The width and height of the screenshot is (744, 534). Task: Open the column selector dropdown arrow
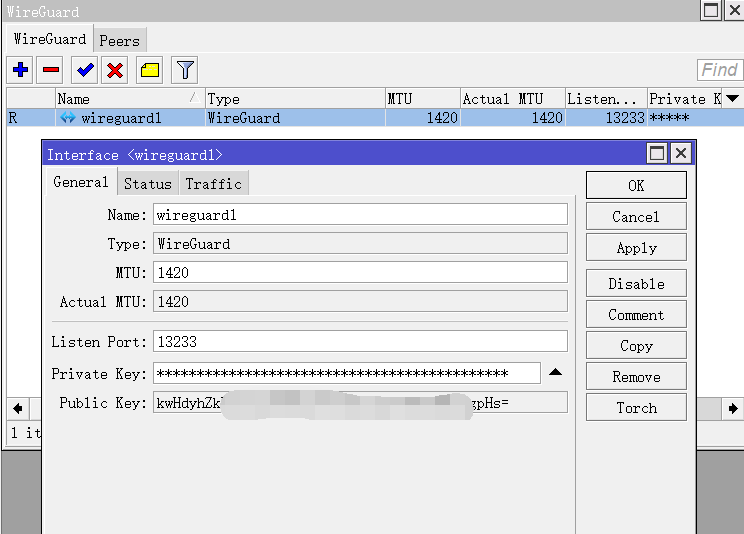[732, 98]
